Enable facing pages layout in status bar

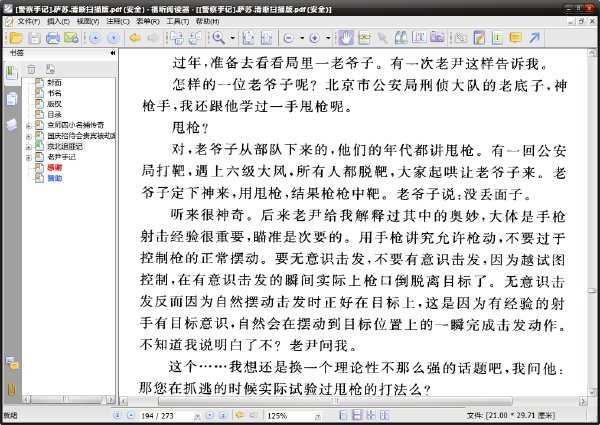tap(384, 415)
